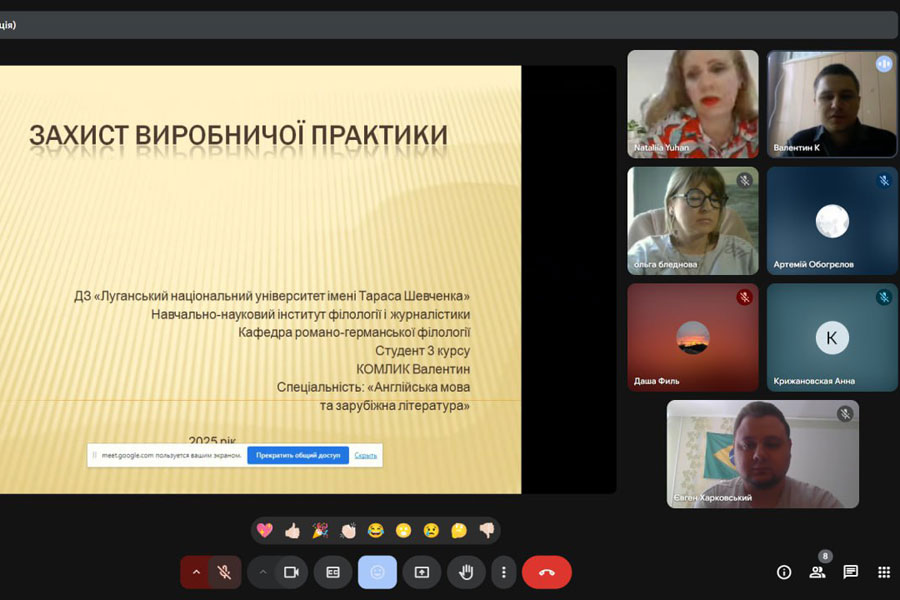Leave the call
This screenshot has height=600, width=900.
[547, 572]
